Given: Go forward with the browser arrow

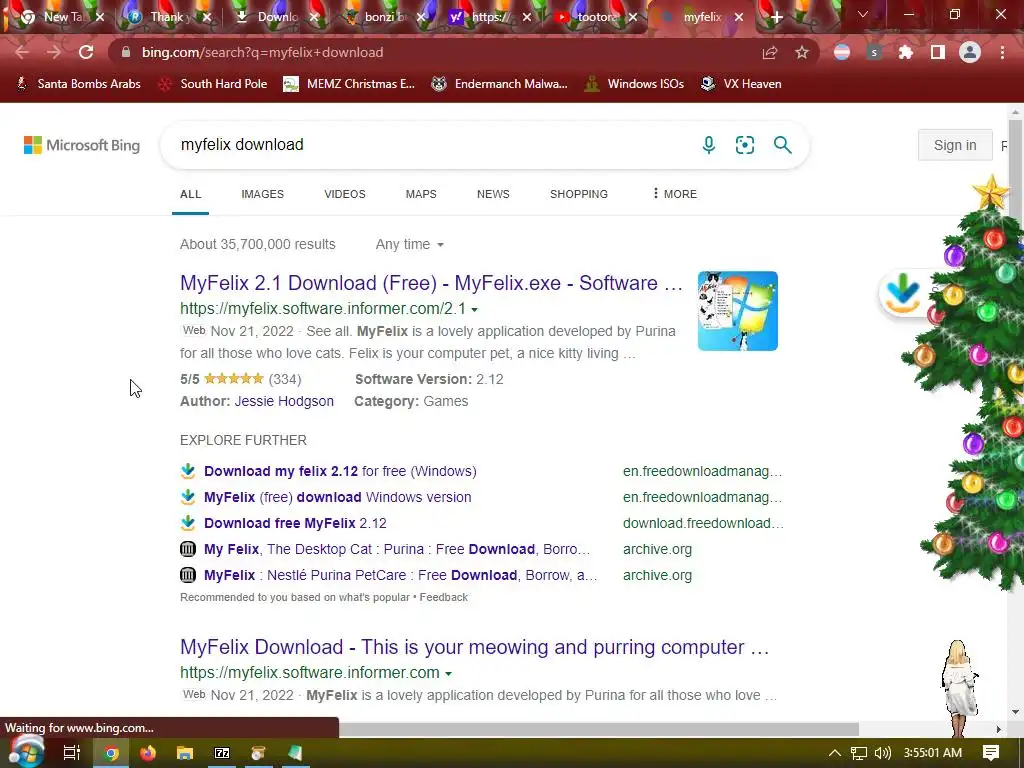Looking at the screenshot, I should click(54, 52).
